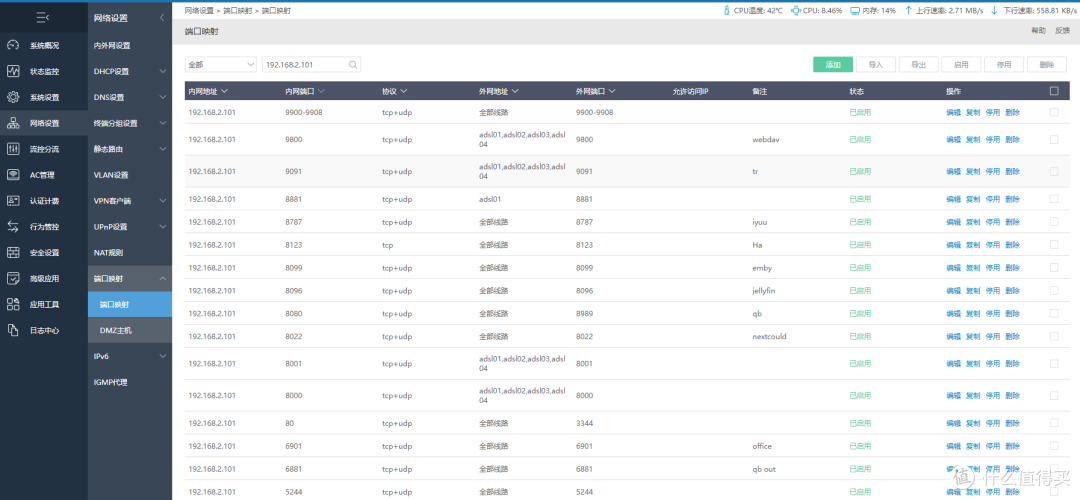Click the green 添加 button

[833, 65]
